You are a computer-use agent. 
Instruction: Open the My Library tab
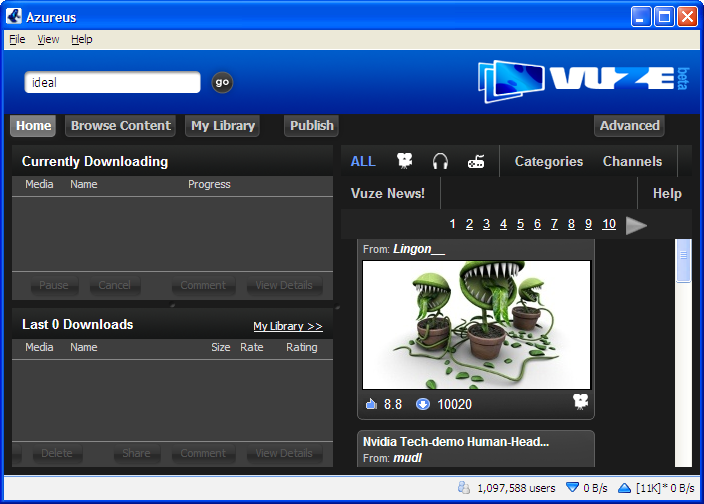click(x=223, y=126)
